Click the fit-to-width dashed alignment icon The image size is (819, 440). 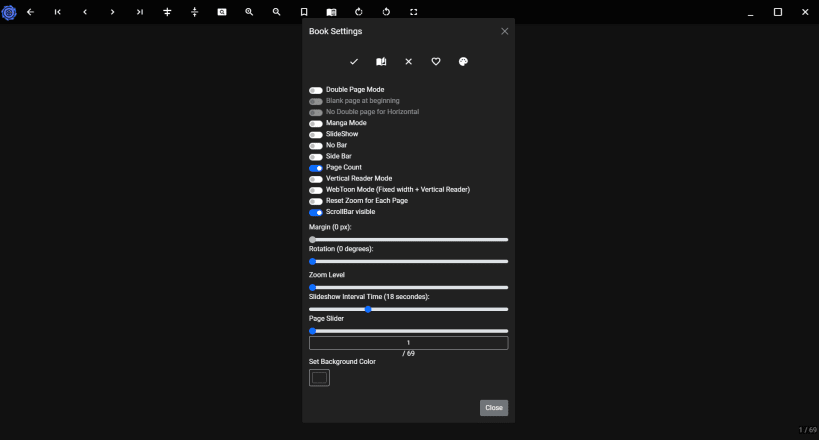tap(194, 12)
